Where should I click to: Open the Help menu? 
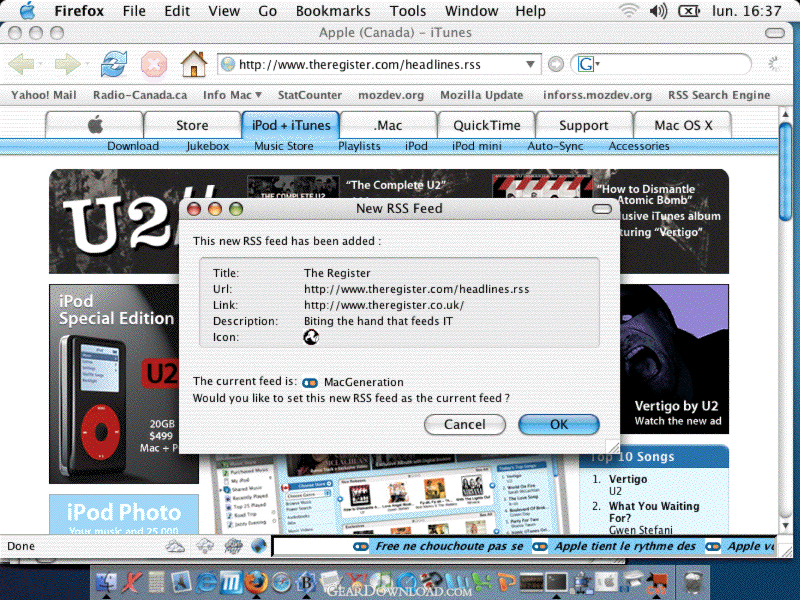point(530,11)
